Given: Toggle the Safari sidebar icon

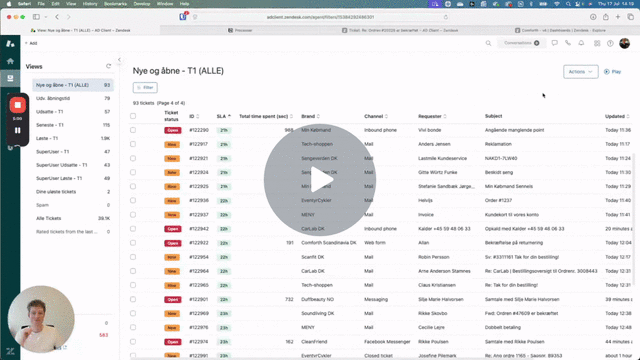Looking at the screenshot, I should [36, 17].
